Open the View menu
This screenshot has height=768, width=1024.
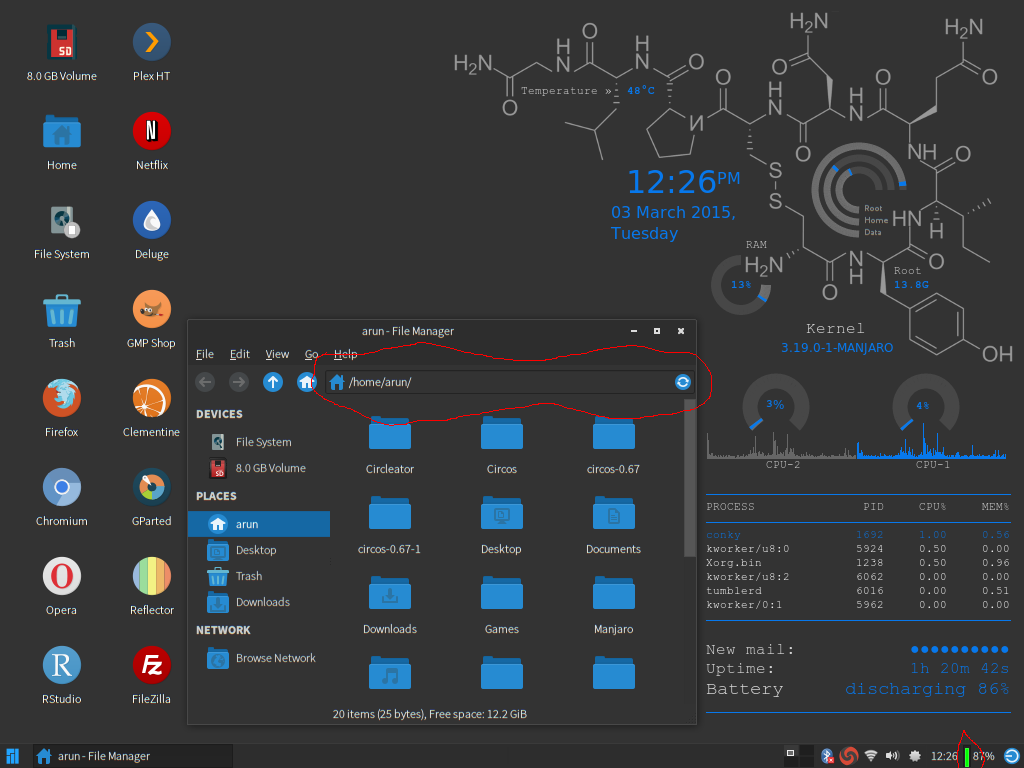tap(277, 353)
